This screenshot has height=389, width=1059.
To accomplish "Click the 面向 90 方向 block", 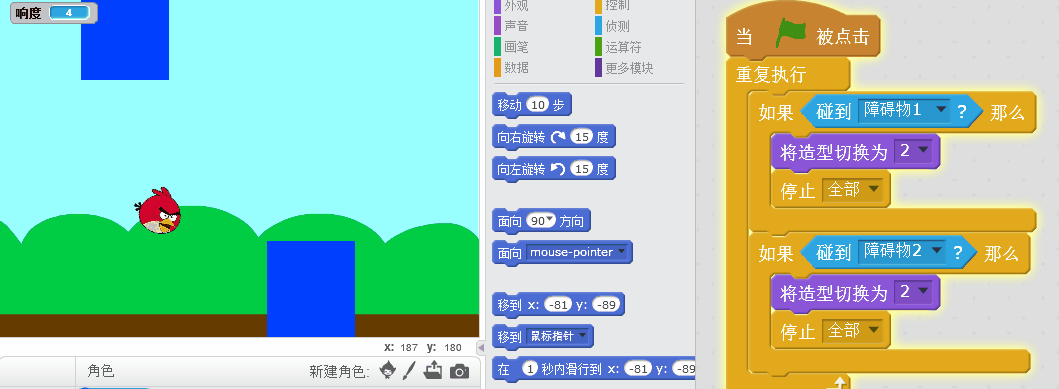I will click(542, 221).
